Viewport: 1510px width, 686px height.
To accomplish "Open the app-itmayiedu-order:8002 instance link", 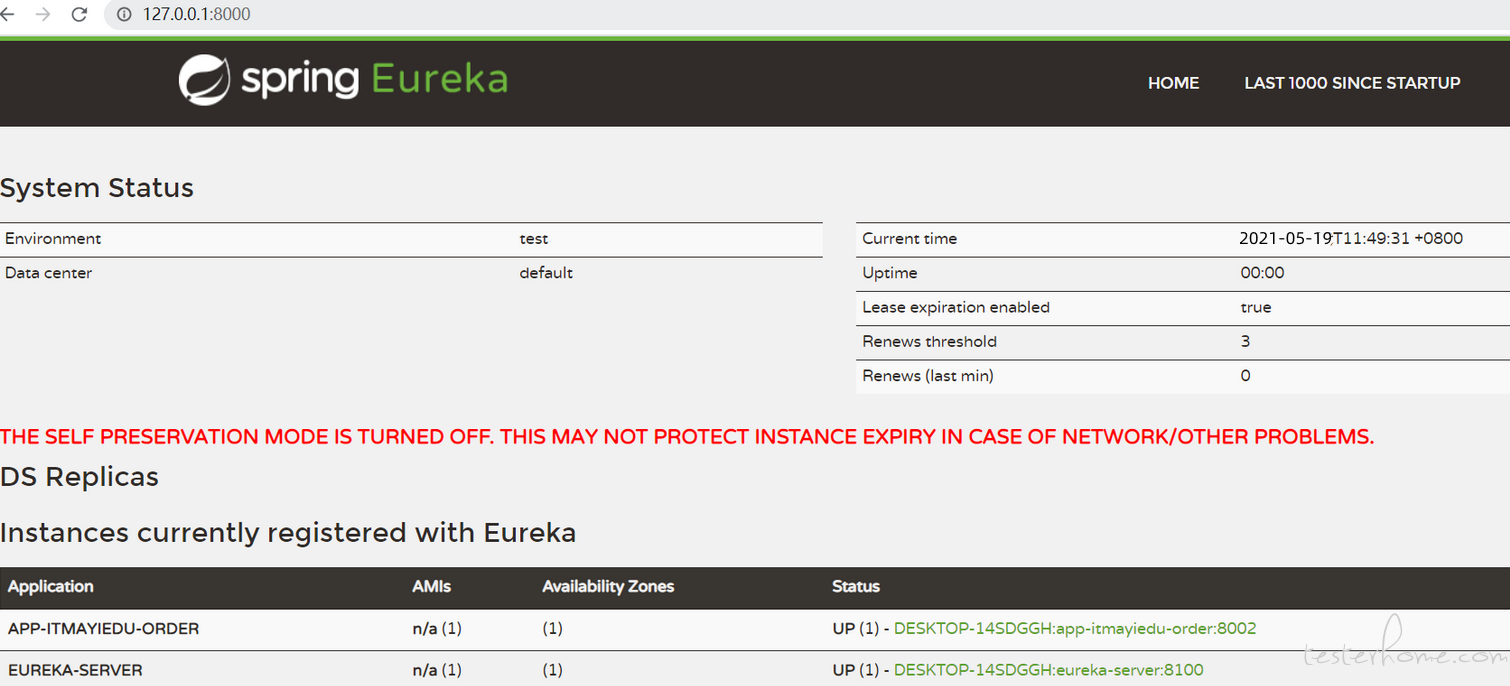I will coord(1075,629).
